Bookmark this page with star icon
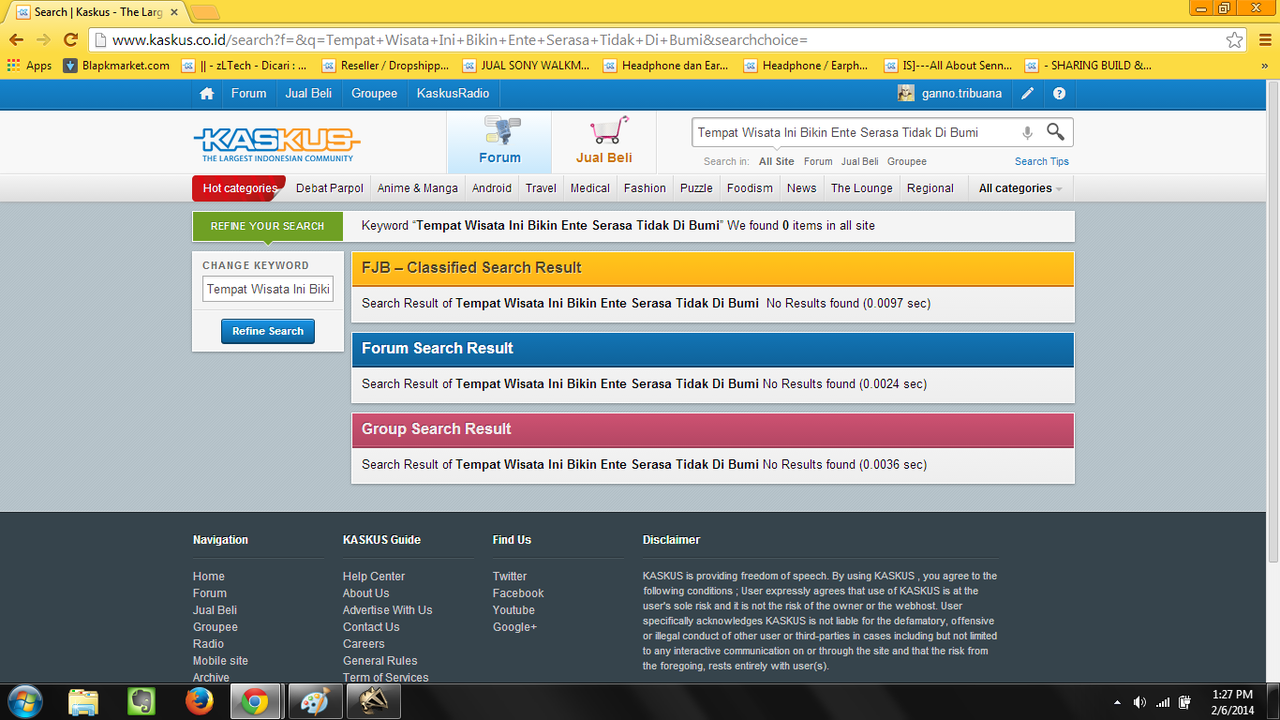The image size is (1280, 720). tap(1235, 40)
